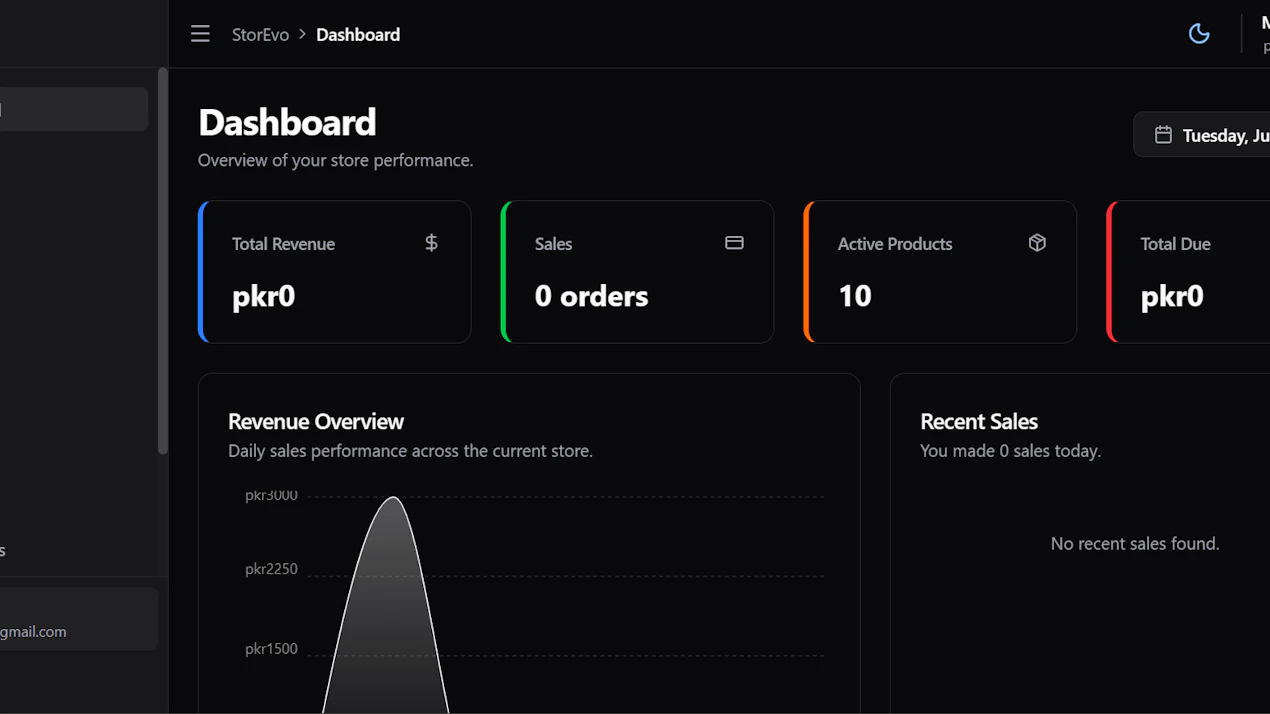1270x714 pixels.
Task: Click the You made 0 sales today text
Action: pyautogui.click(x=1010, y=451)
